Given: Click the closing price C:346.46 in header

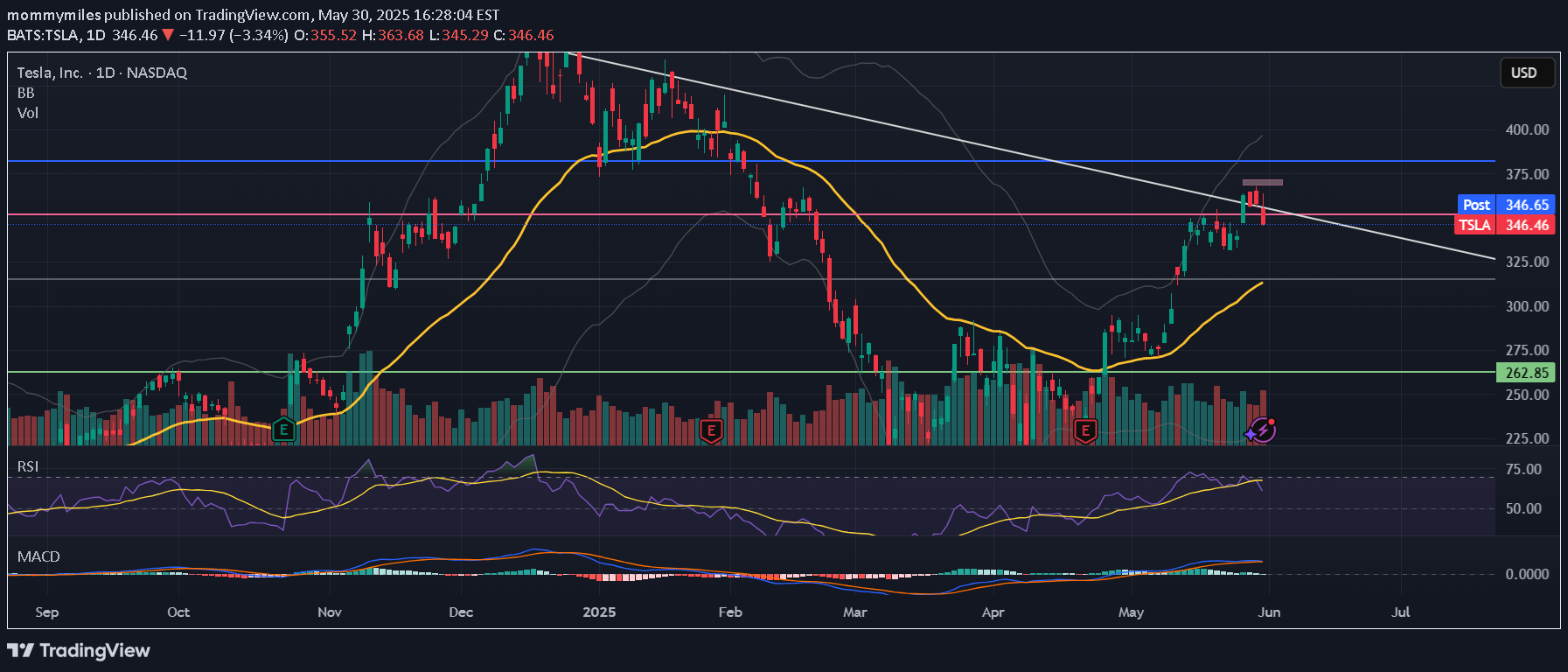Looking at the screenshot, I should [x=524, y=35].
